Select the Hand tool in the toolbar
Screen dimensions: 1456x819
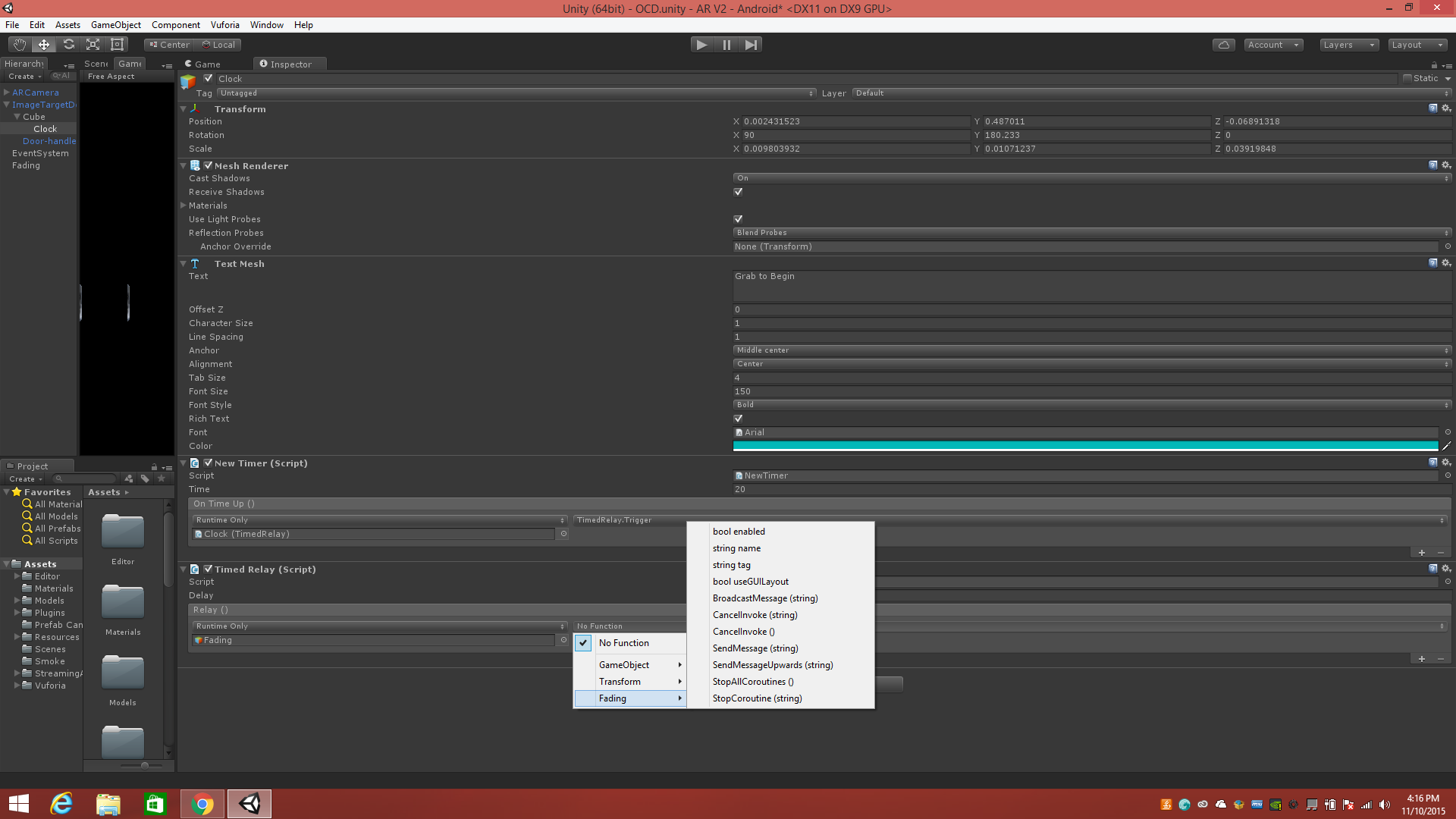(x=20, y=45)
